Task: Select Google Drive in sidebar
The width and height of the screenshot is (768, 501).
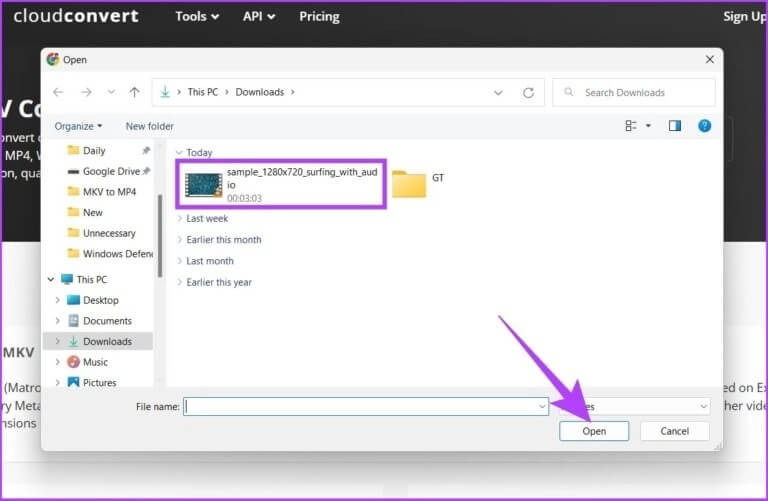Action: tap(111, 171)
